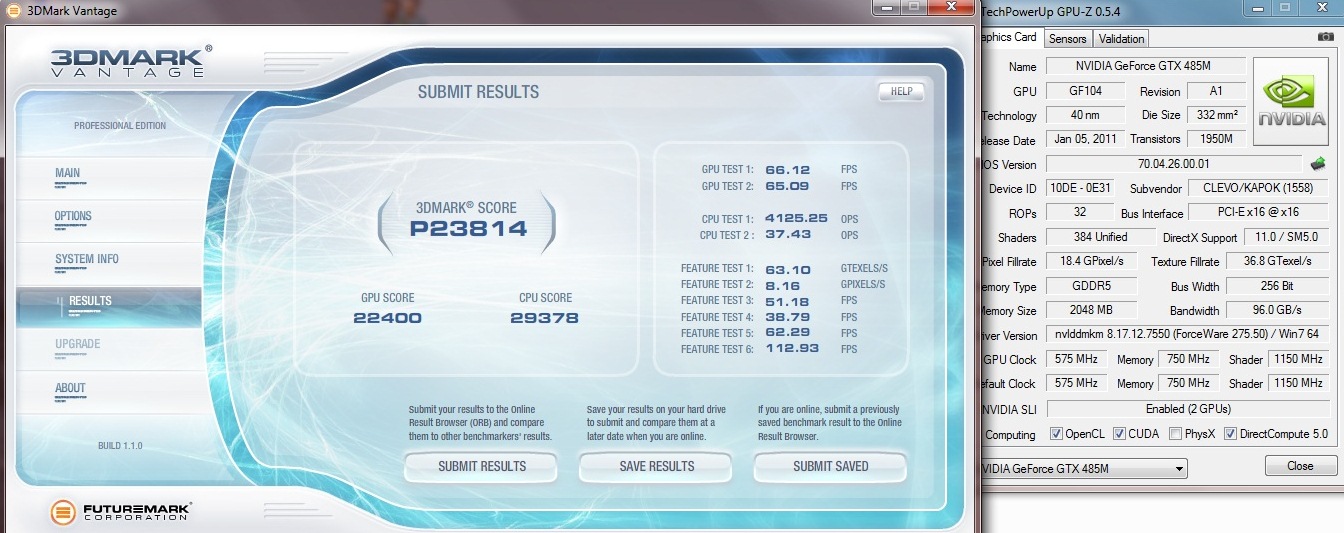Click the Device ID 10DE - 0E31 field
This screenshot has height=533, width=1344.
coord(1079,188)
